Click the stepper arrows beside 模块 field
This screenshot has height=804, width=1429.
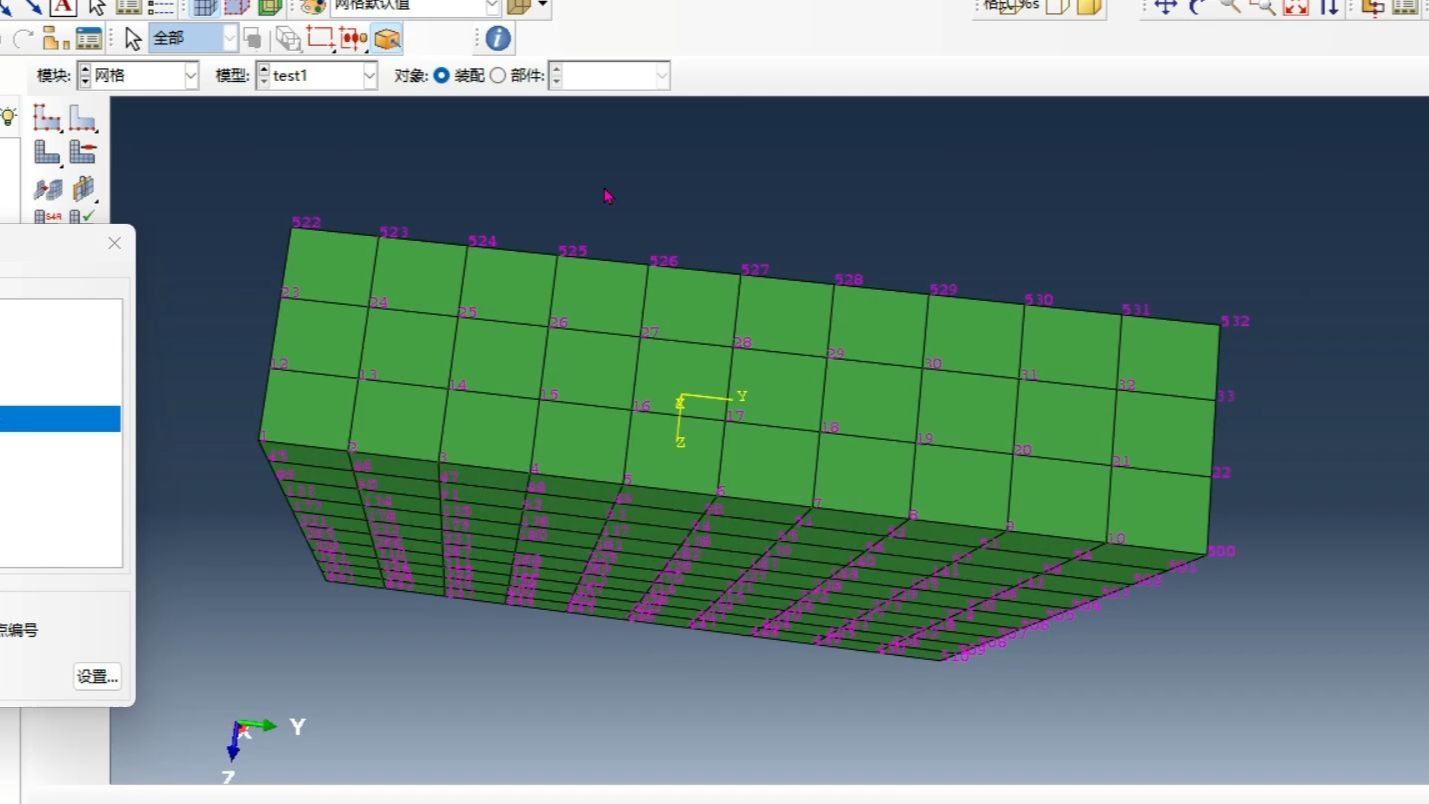84,76
